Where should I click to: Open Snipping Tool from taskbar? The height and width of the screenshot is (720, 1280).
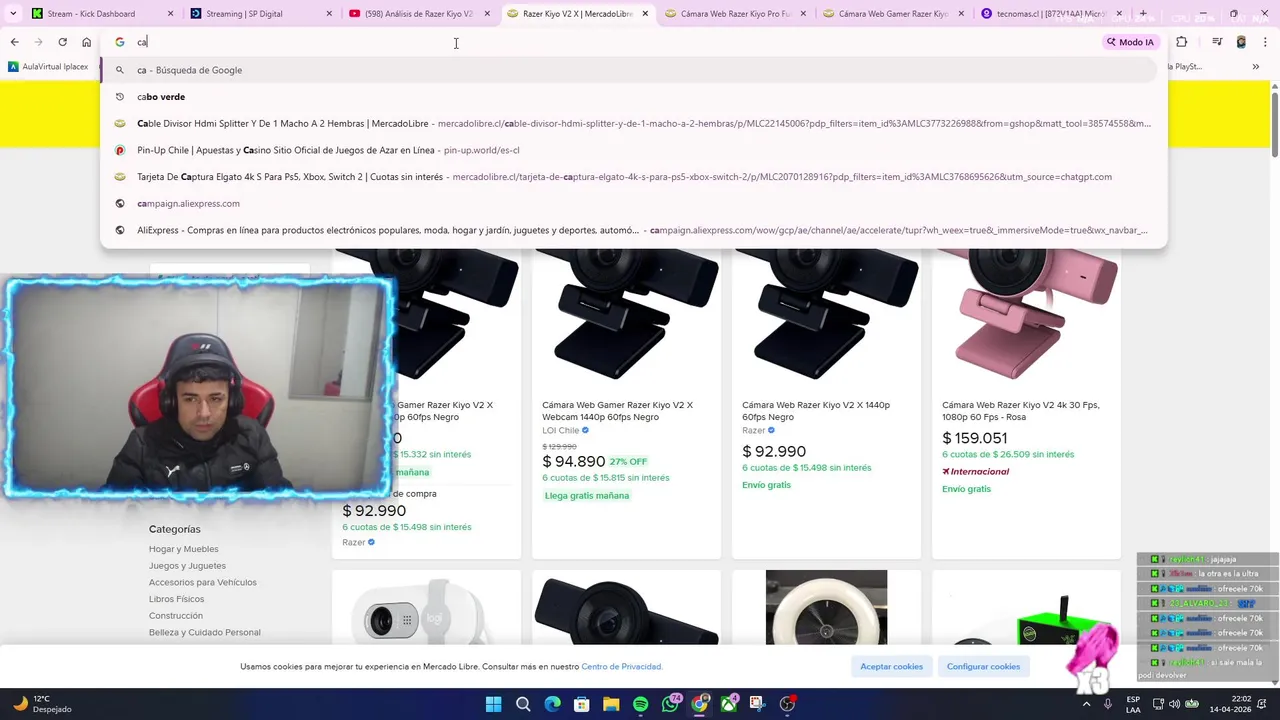[x=758, y=704]
